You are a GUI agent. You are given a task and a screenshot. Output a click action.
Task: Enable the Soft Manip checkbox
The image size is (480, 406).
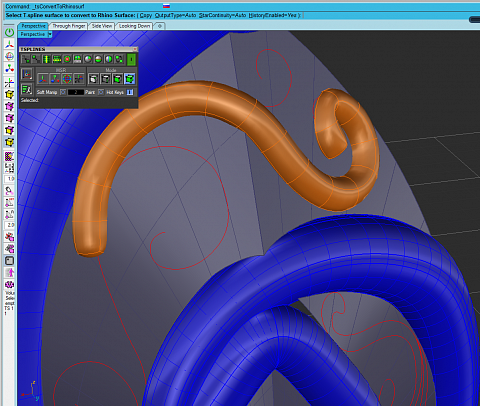(63, 92)
